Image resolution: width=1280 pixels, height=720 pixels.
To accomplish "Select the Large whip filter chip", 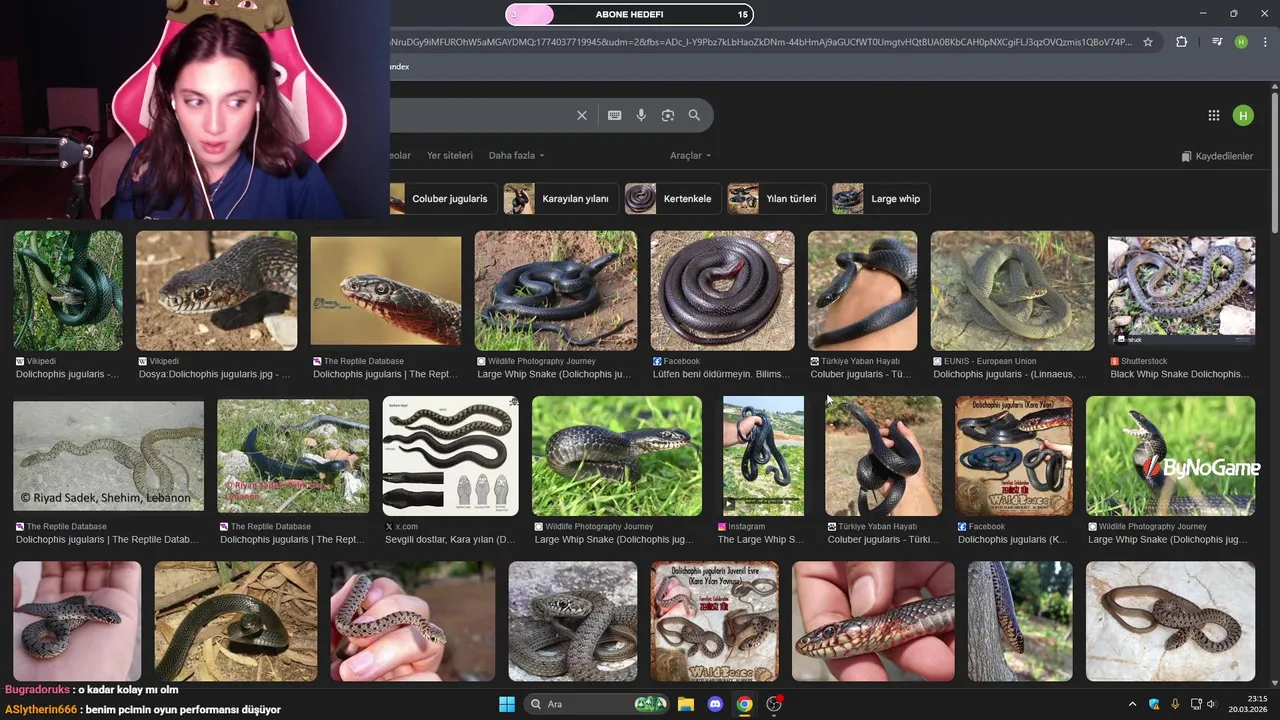I will point(881,198).
